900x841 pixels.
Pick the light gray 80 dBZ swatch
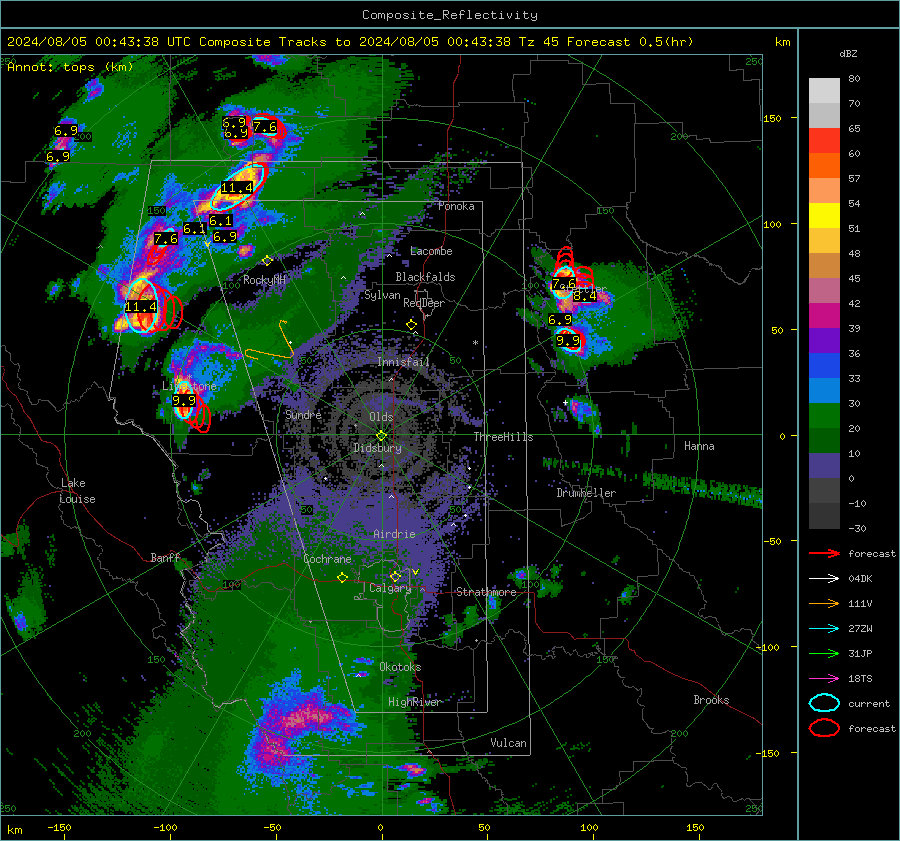824,90
